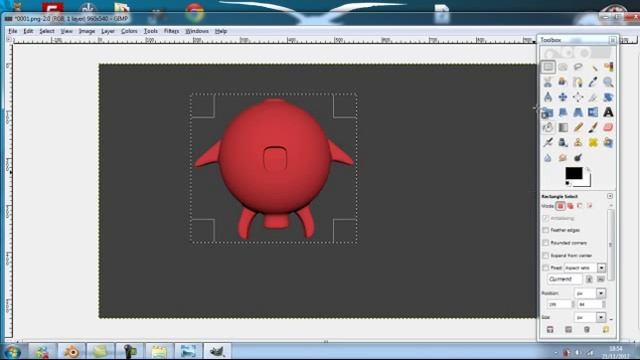
Task: Set selection mode to Replace
Action: 560,206
